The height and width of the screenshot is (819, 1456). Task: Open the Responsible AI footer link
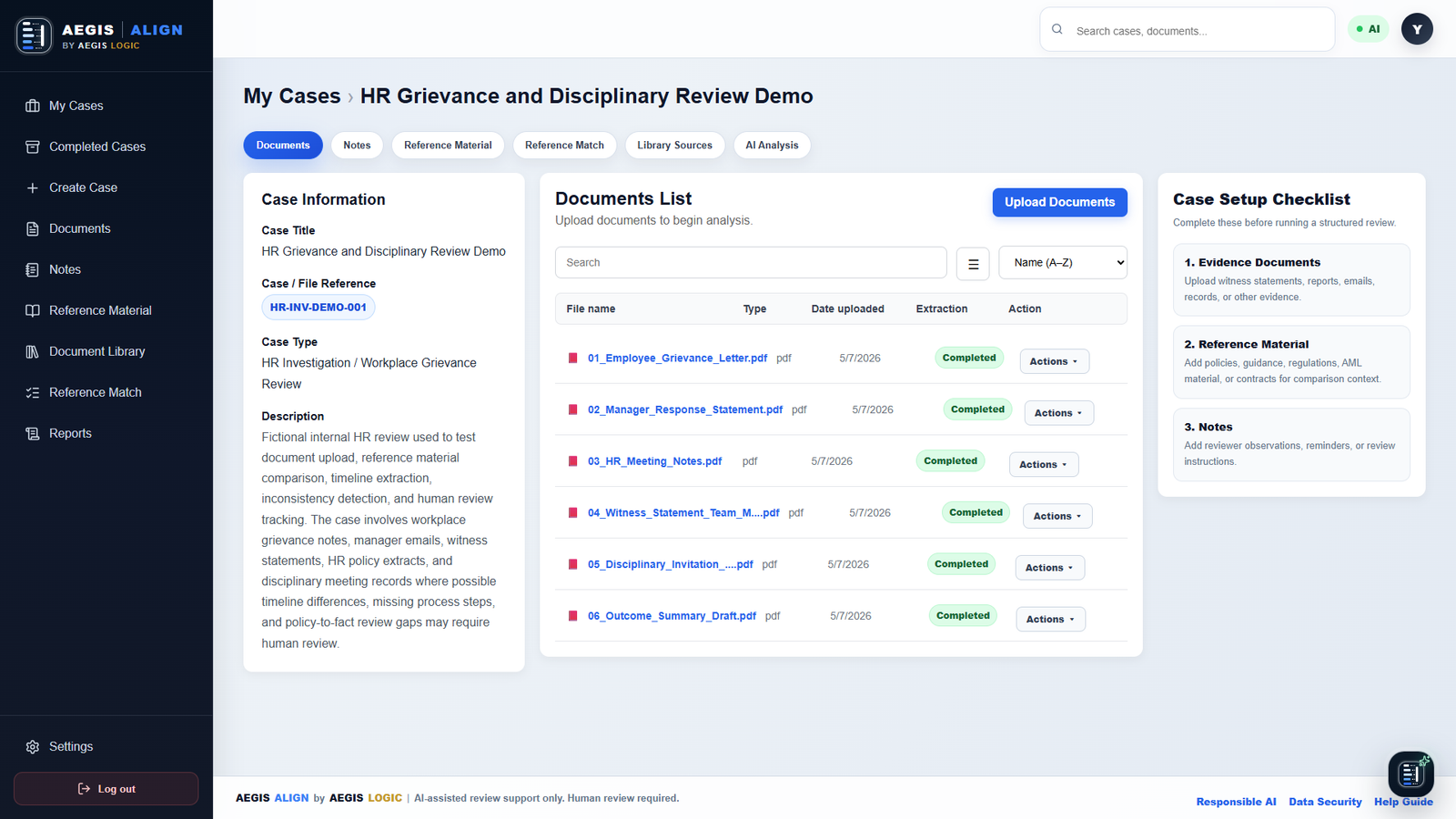1236,802
